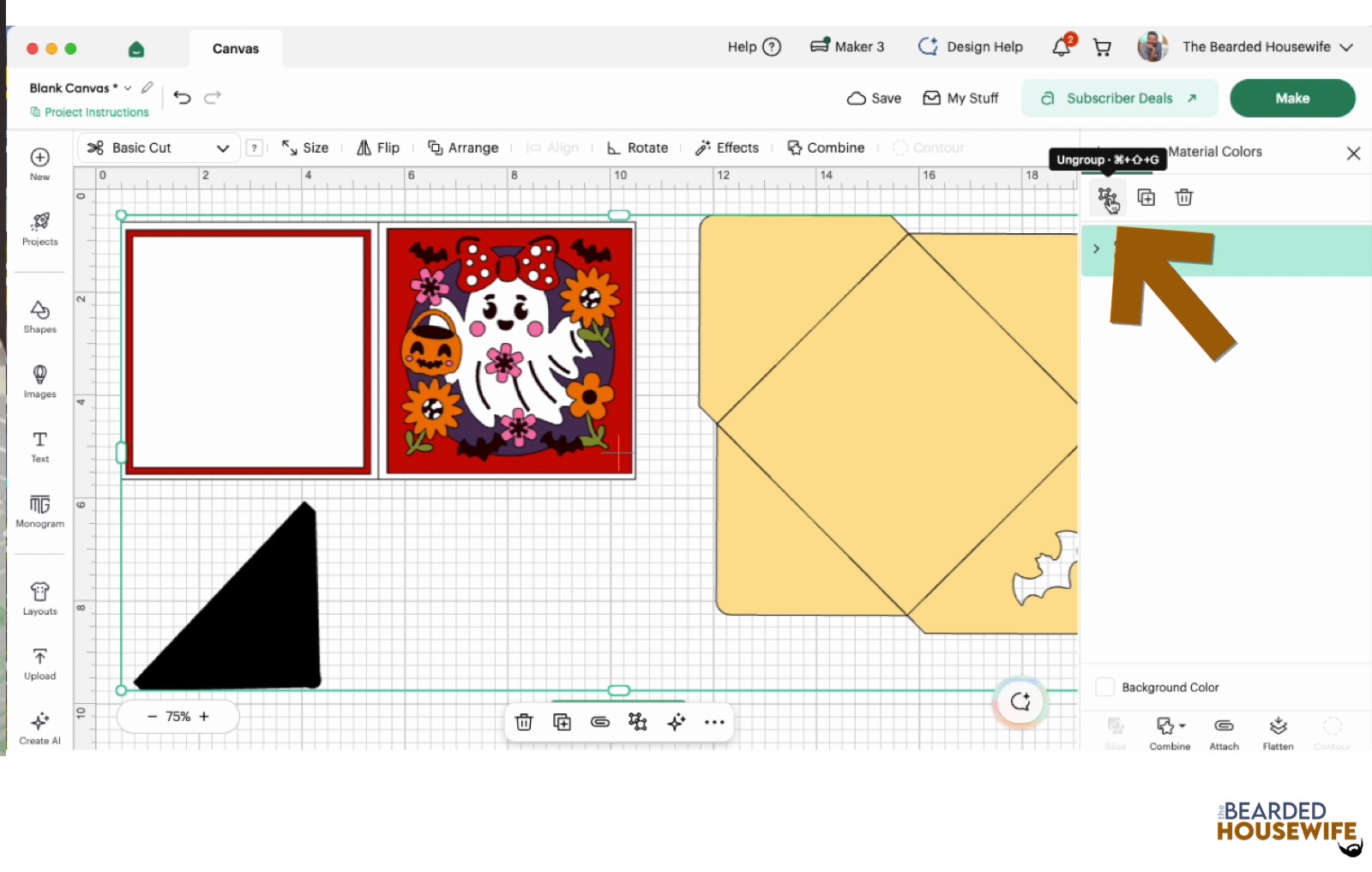1372x872 pixels.
Task: Open Subscriber Deals link
Action: click(x=1119, y=98)
